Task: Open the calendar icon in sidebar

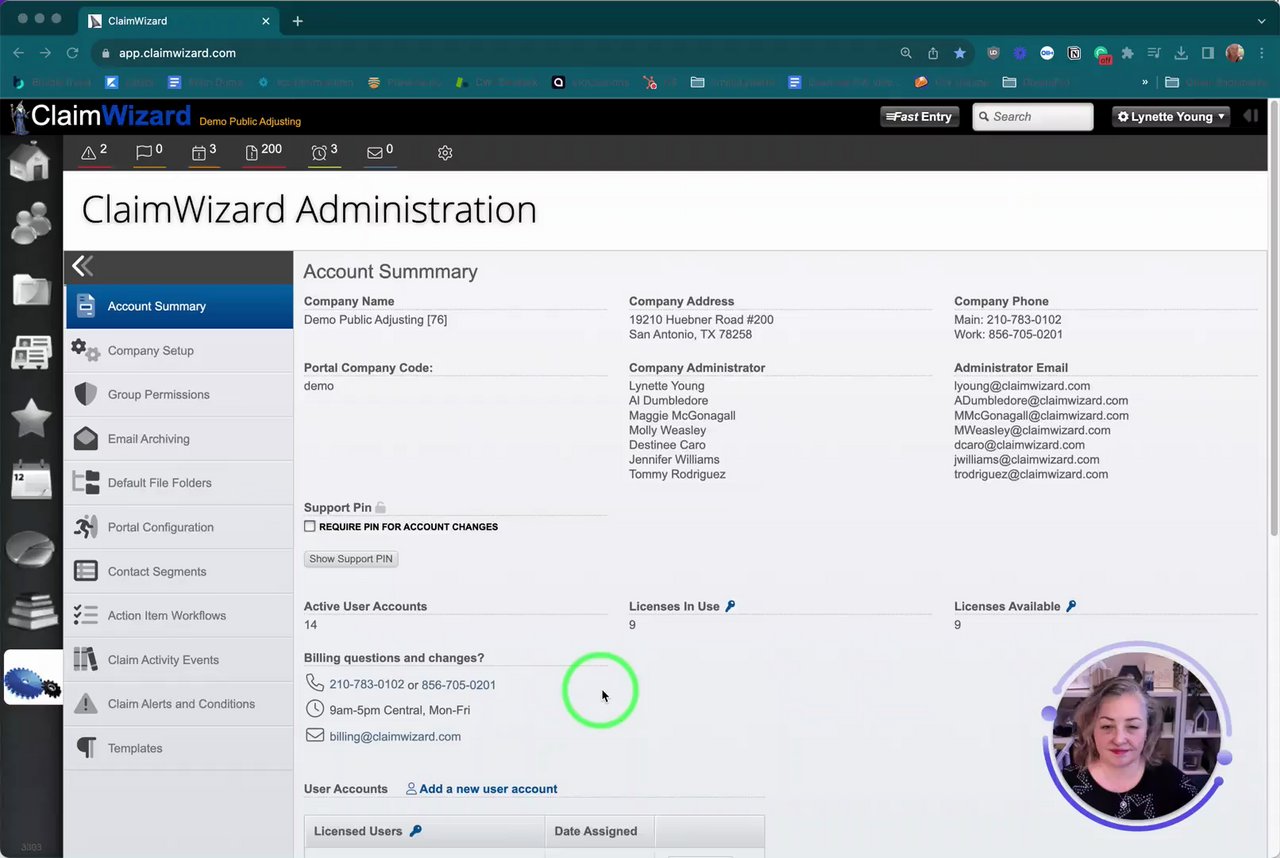Action: coord(31,481)
